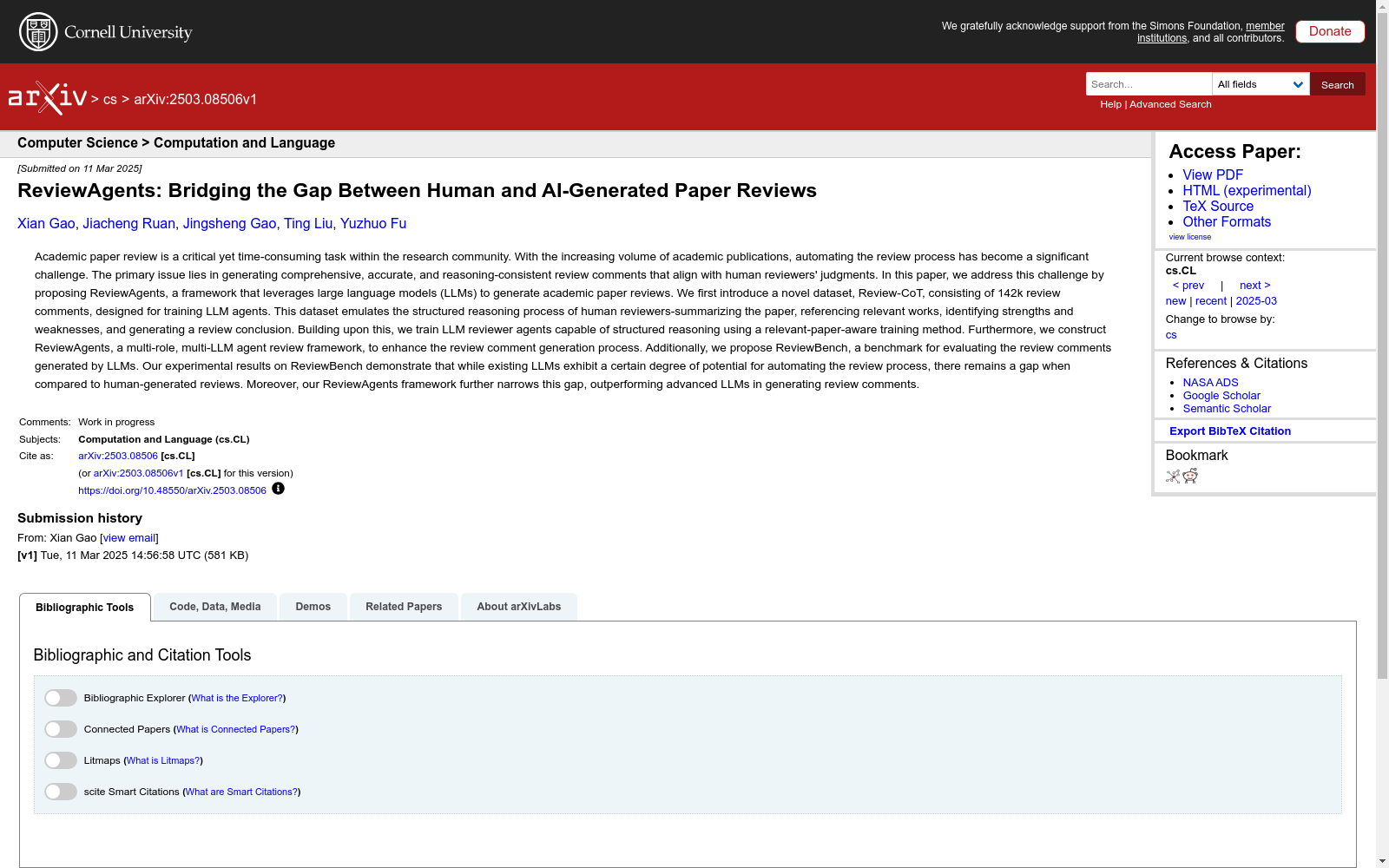
Task: Select the About arXivLabs tab
Action: (x=519, y=607)
